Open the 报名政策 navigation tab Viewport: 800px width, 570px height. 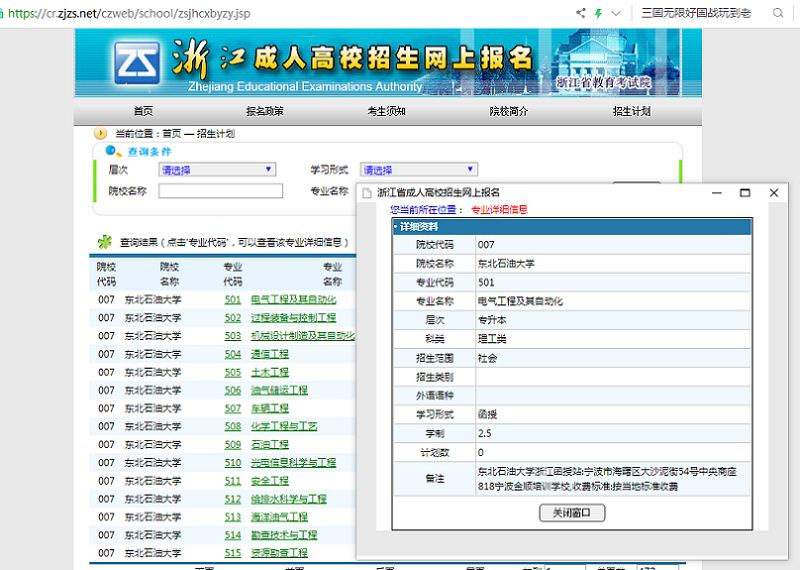265,111
